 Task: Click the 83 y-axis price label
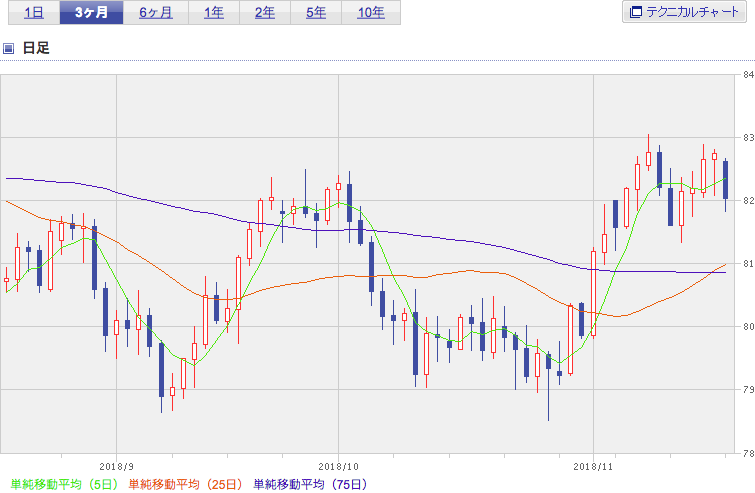(748, 138)
